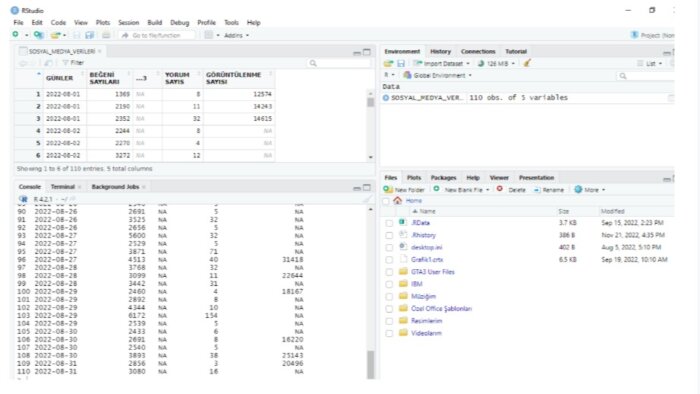Open the Session menu

pos(129,22)
